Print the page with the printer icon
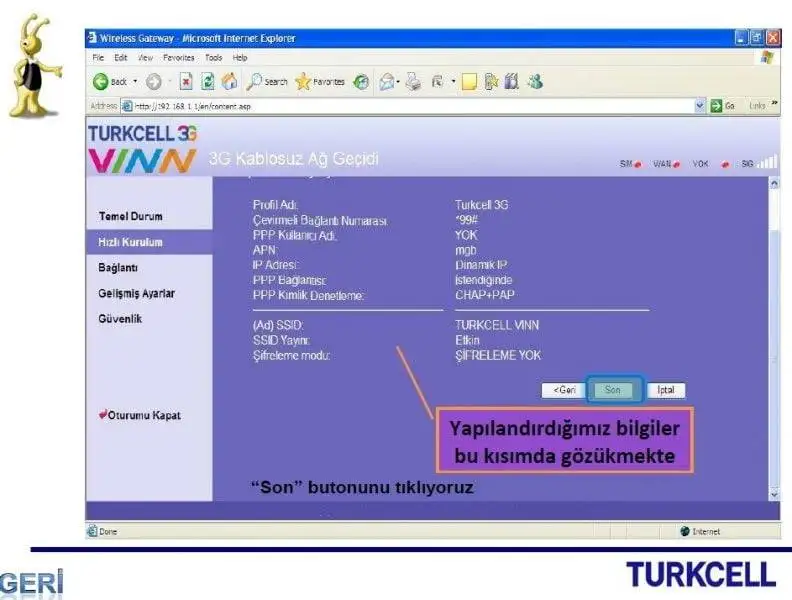 [x=414, y=81]
